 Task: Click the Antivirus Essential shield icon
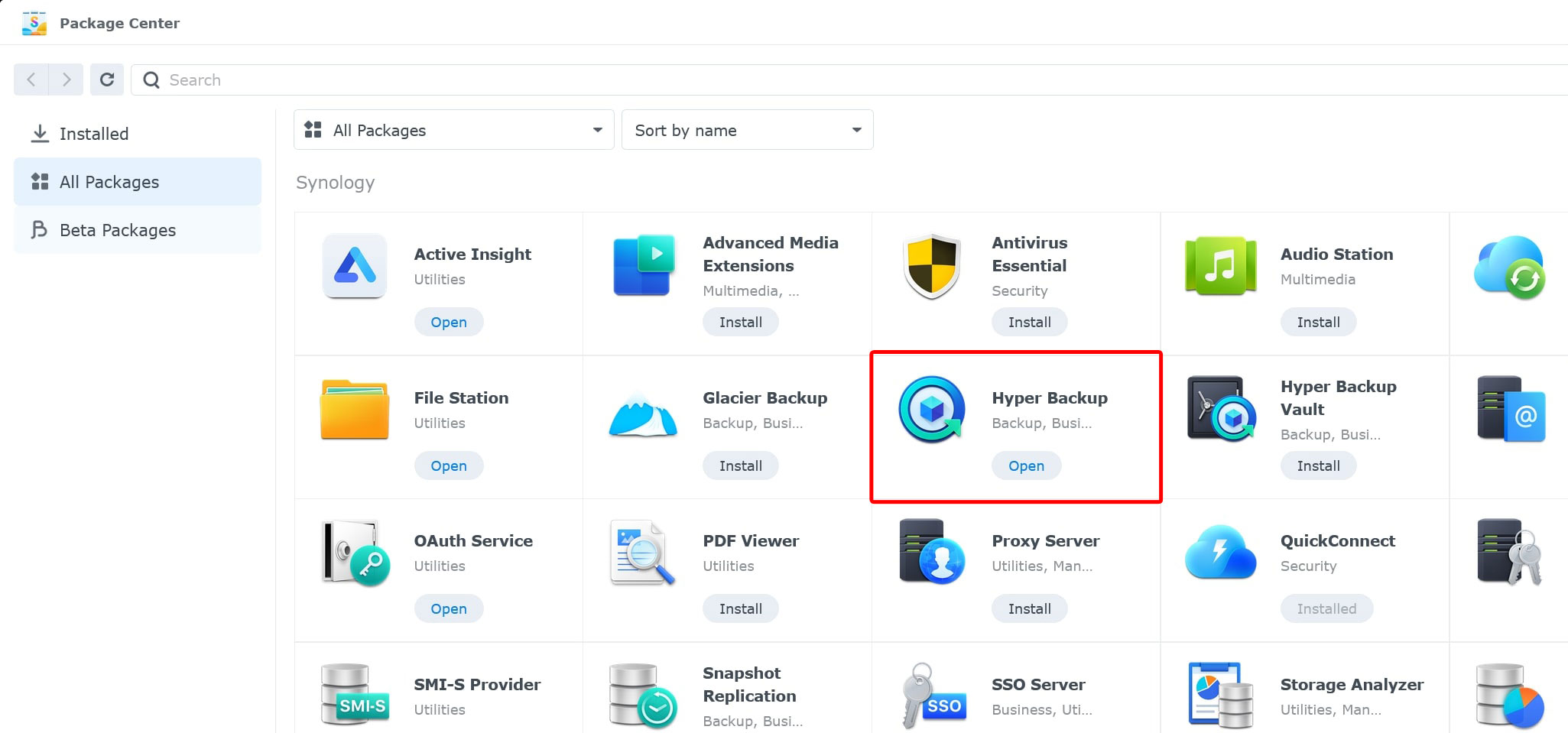[932, 266]
